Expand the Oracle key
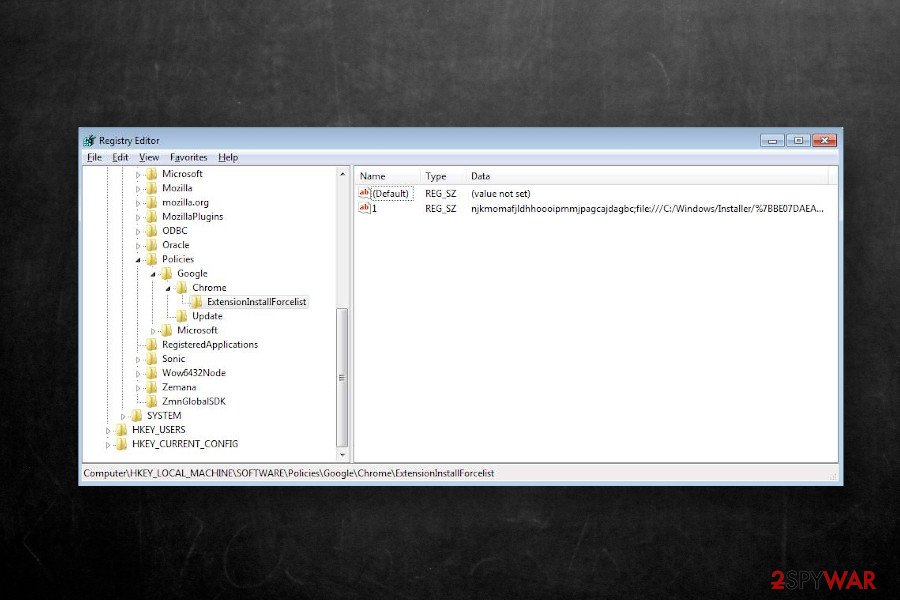Screen dimensions: 900x600 (138, 246)
